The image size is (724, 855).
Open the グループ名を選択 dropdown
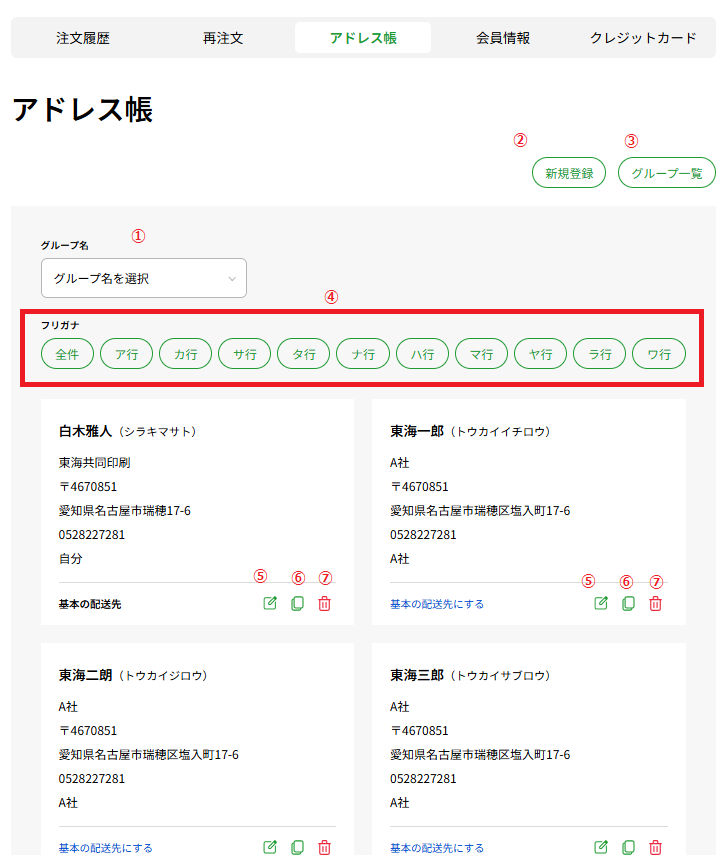[143, 278]
